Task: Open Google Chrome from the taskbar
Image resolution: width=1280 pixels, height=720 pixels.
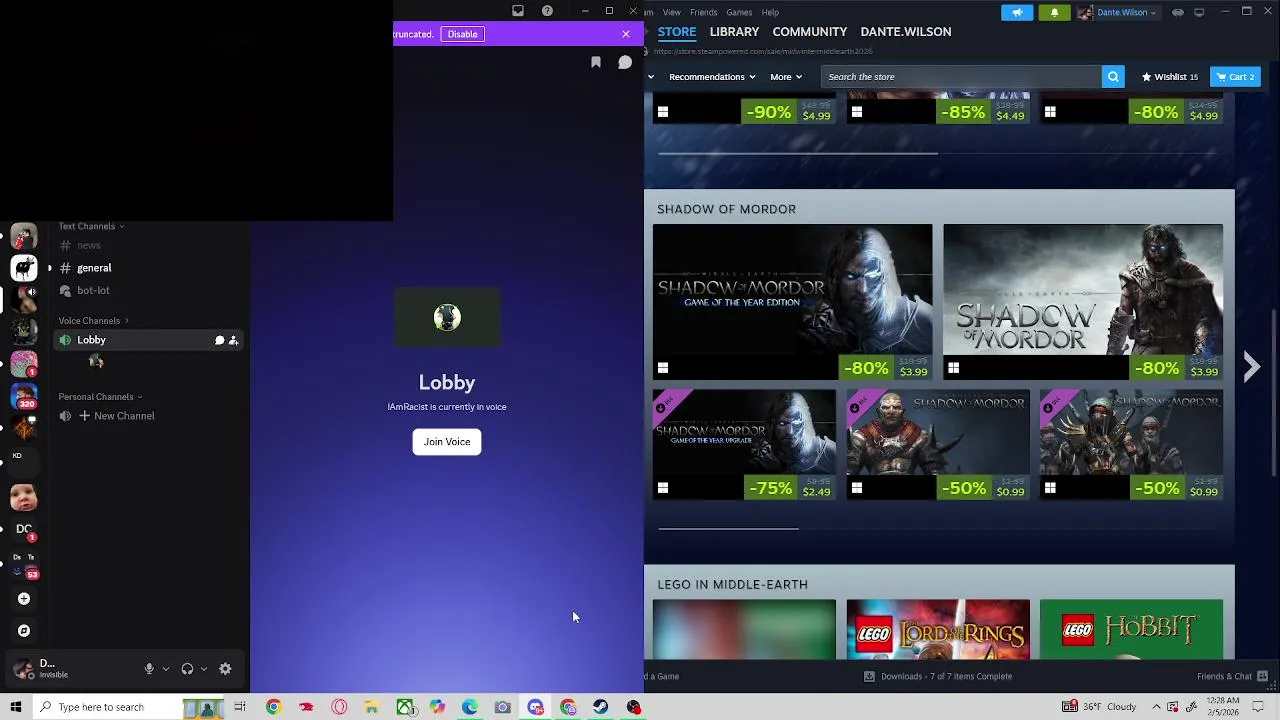Action: (x=273, y=707)
